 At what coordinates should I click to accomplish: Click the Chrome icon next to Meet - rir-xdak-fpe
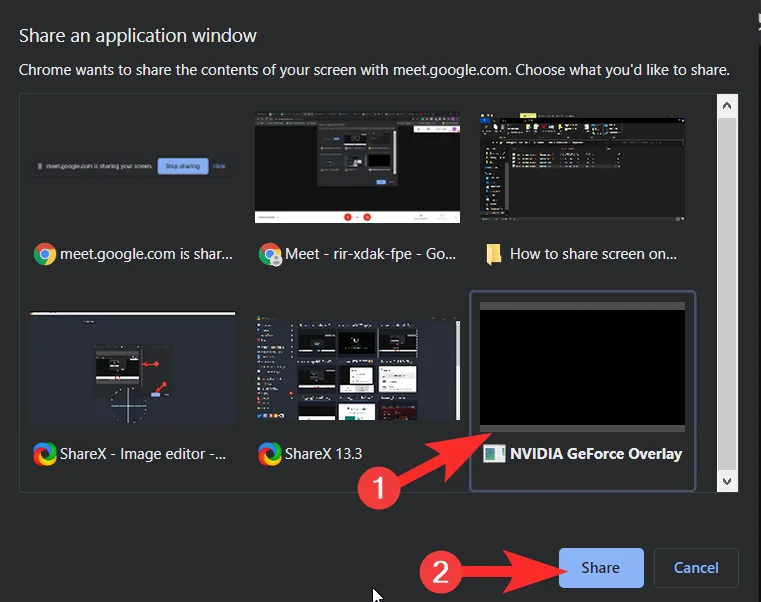[x=269, y=254]
